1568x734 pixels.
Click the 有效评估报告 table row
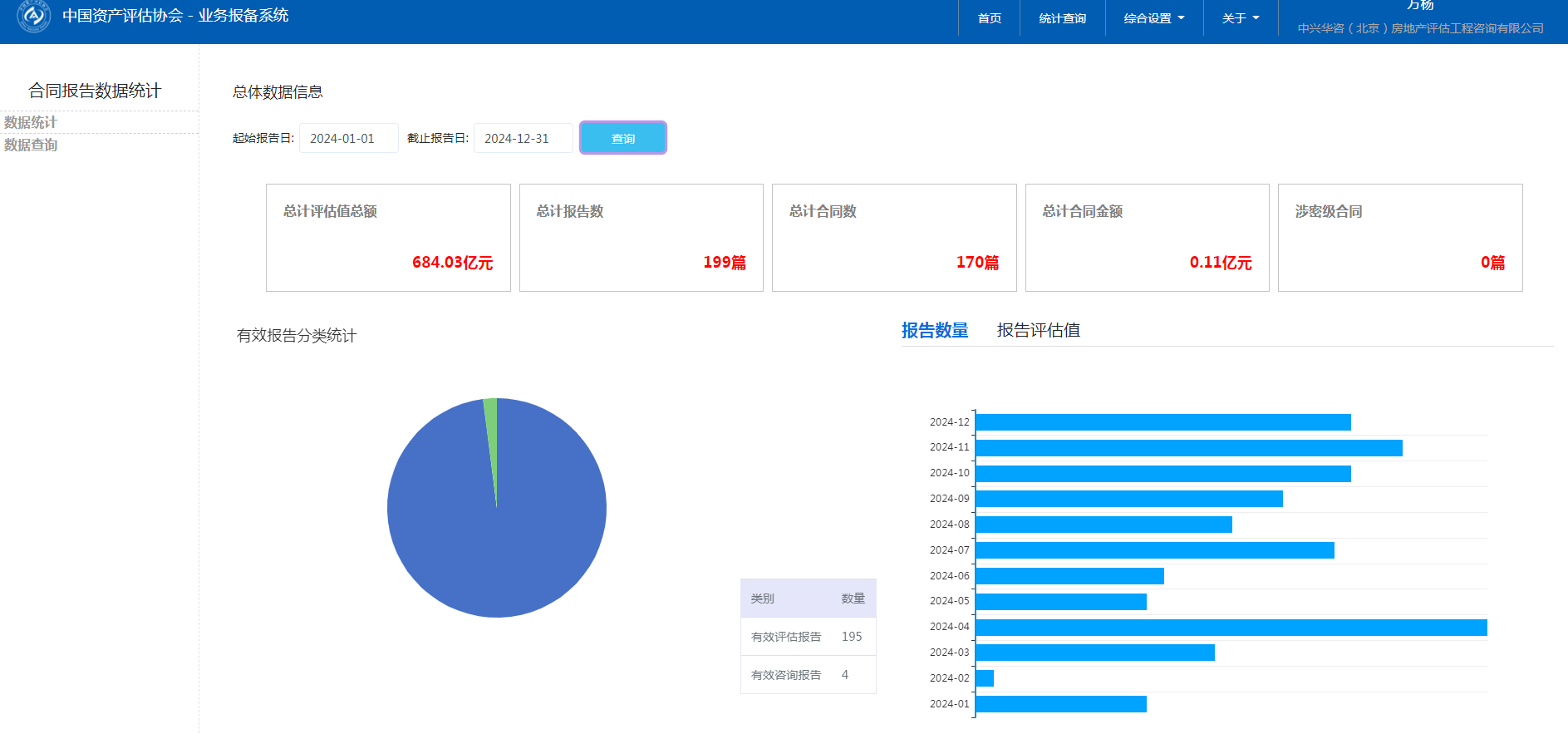coord(808,637)
